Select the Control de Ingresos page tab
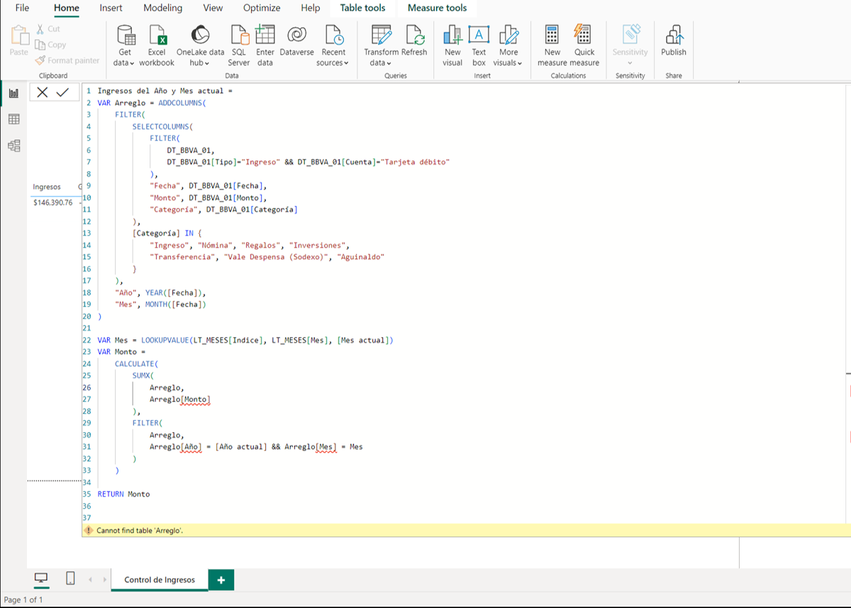Image resolution: width=851 pixels, height=608 pixels. 160,580
